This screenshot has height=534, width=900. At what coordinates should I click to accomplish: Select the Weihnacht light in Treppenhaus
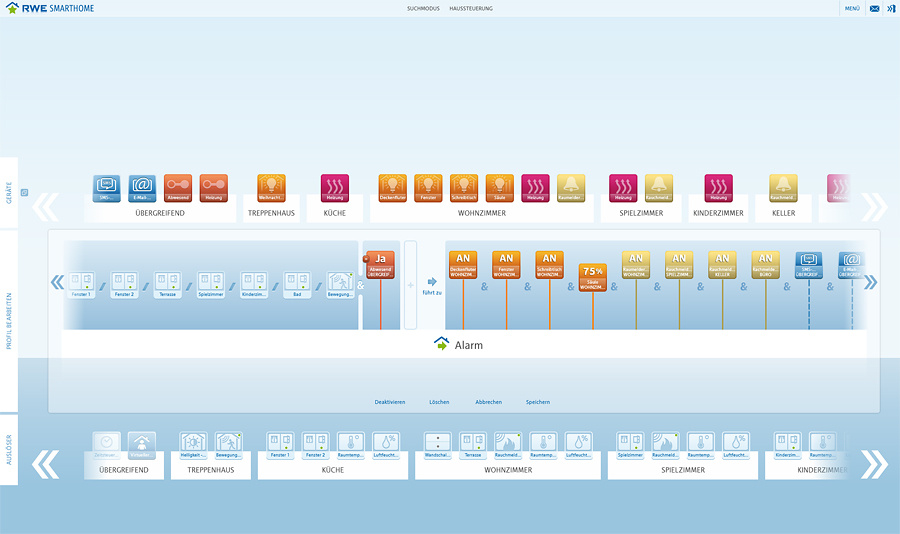pyautogui.click(x=271, y=188)
